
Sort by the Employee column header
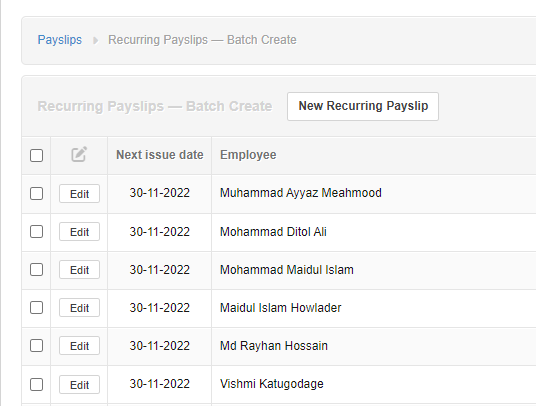248,155
